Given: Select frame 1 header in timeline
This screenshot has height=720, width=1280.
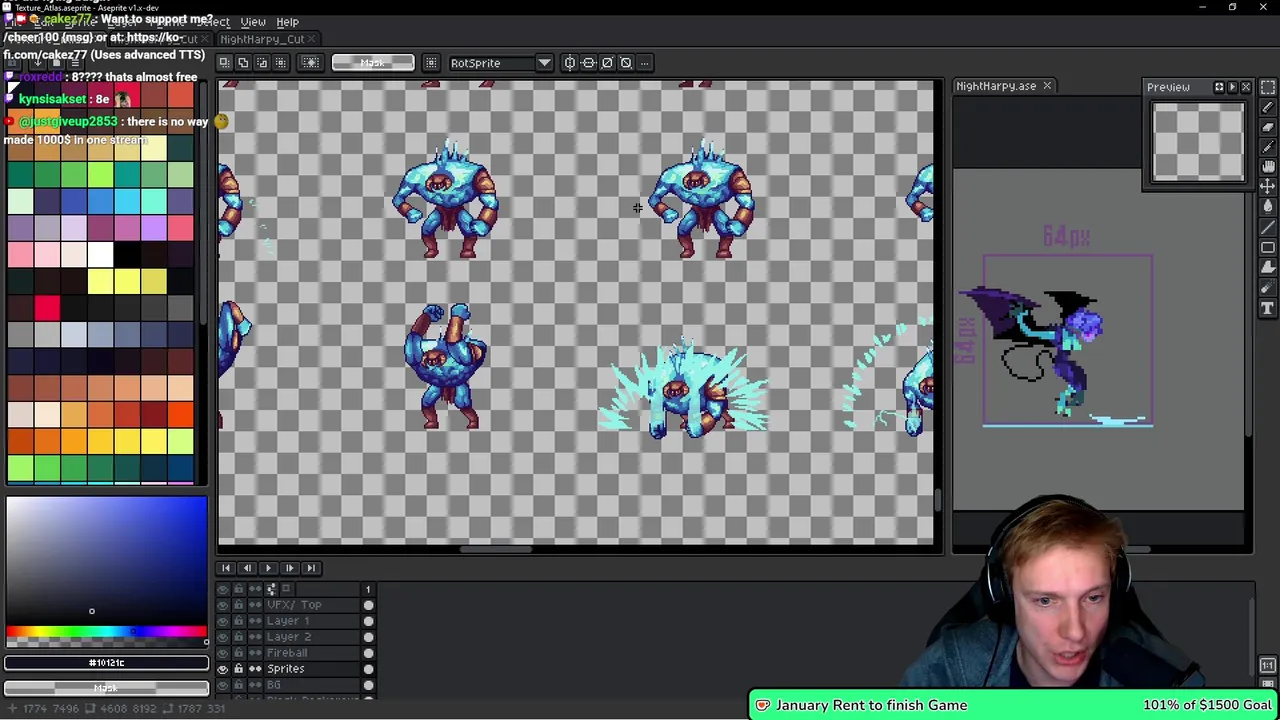Looking at the screenshot, I should [x=367, y=590].
